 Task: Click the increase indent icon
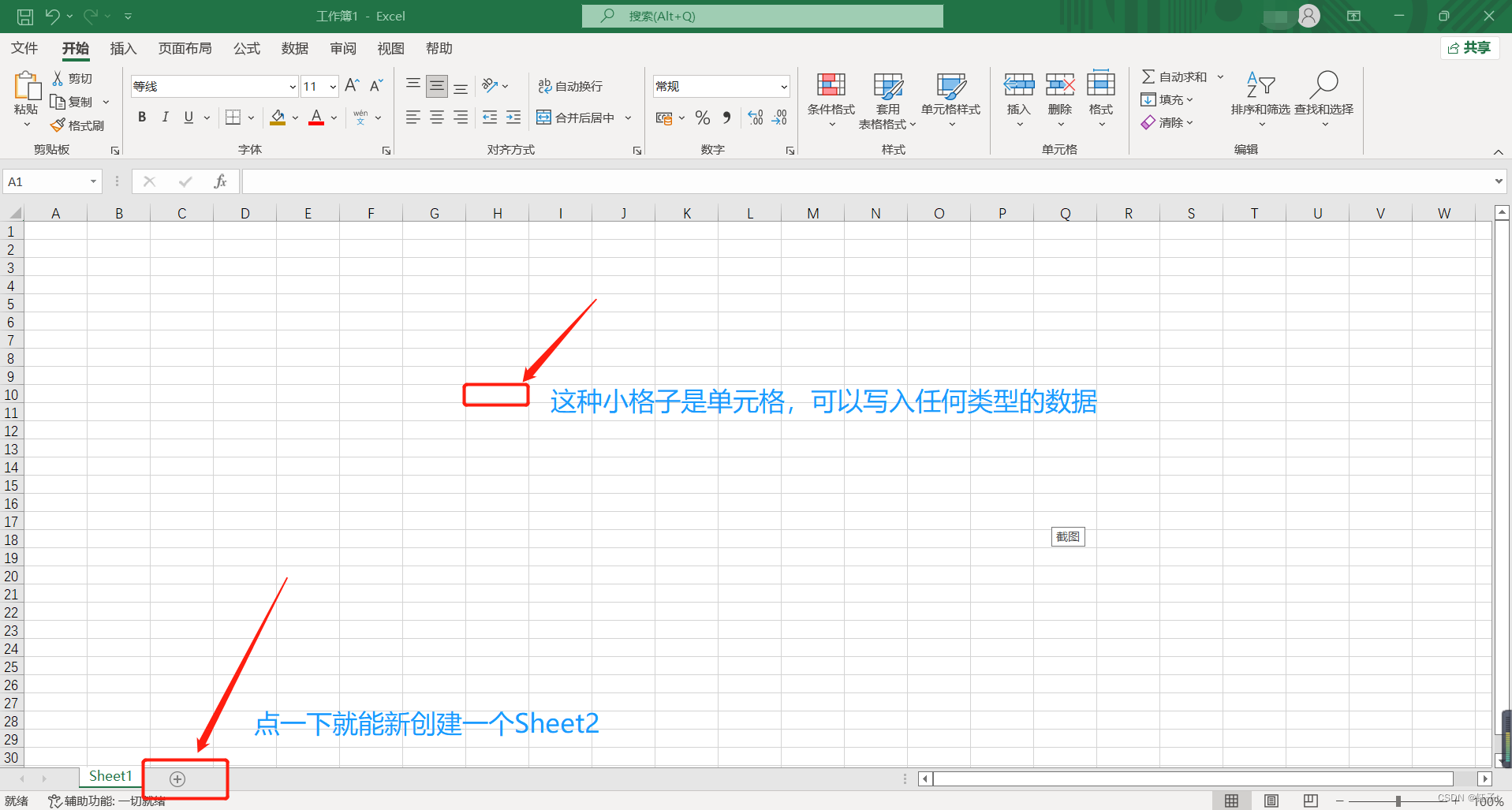coord(513,118)
